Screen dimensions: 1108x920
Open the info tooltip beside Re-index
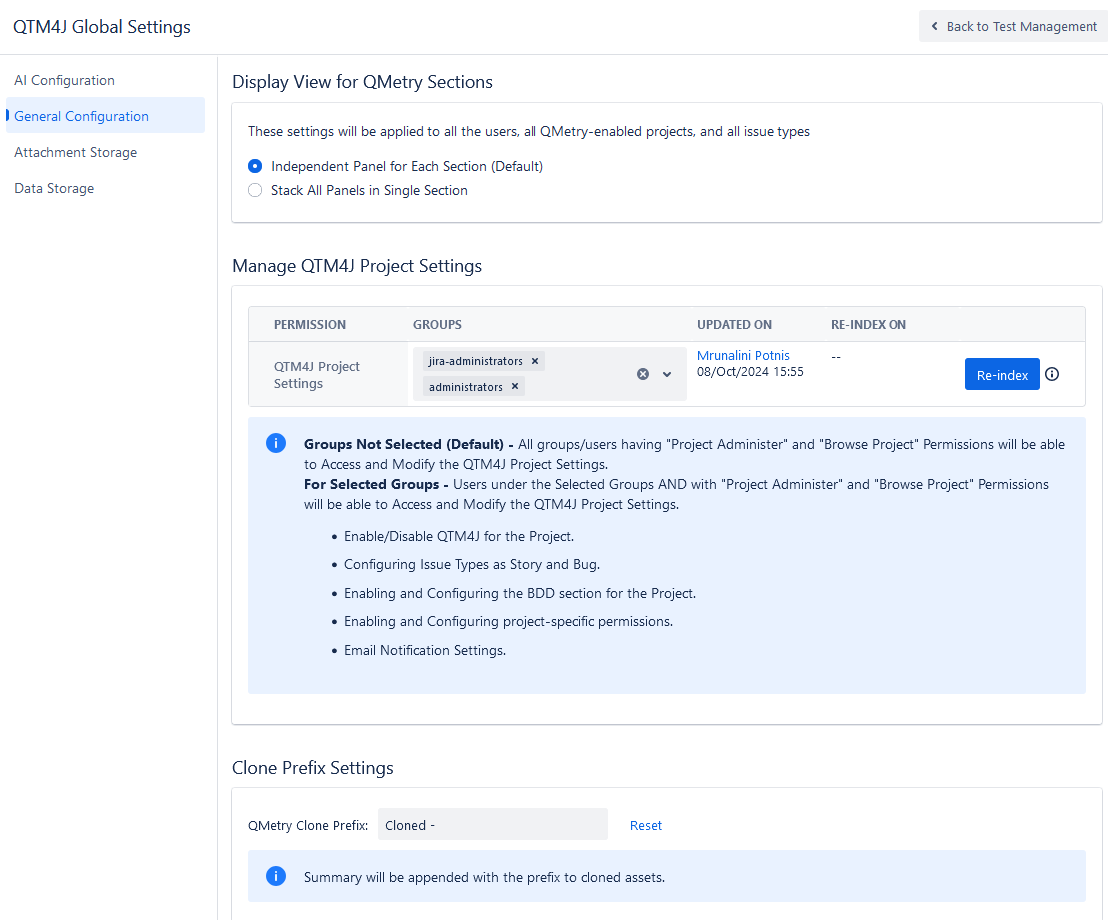click(1052, 373)
